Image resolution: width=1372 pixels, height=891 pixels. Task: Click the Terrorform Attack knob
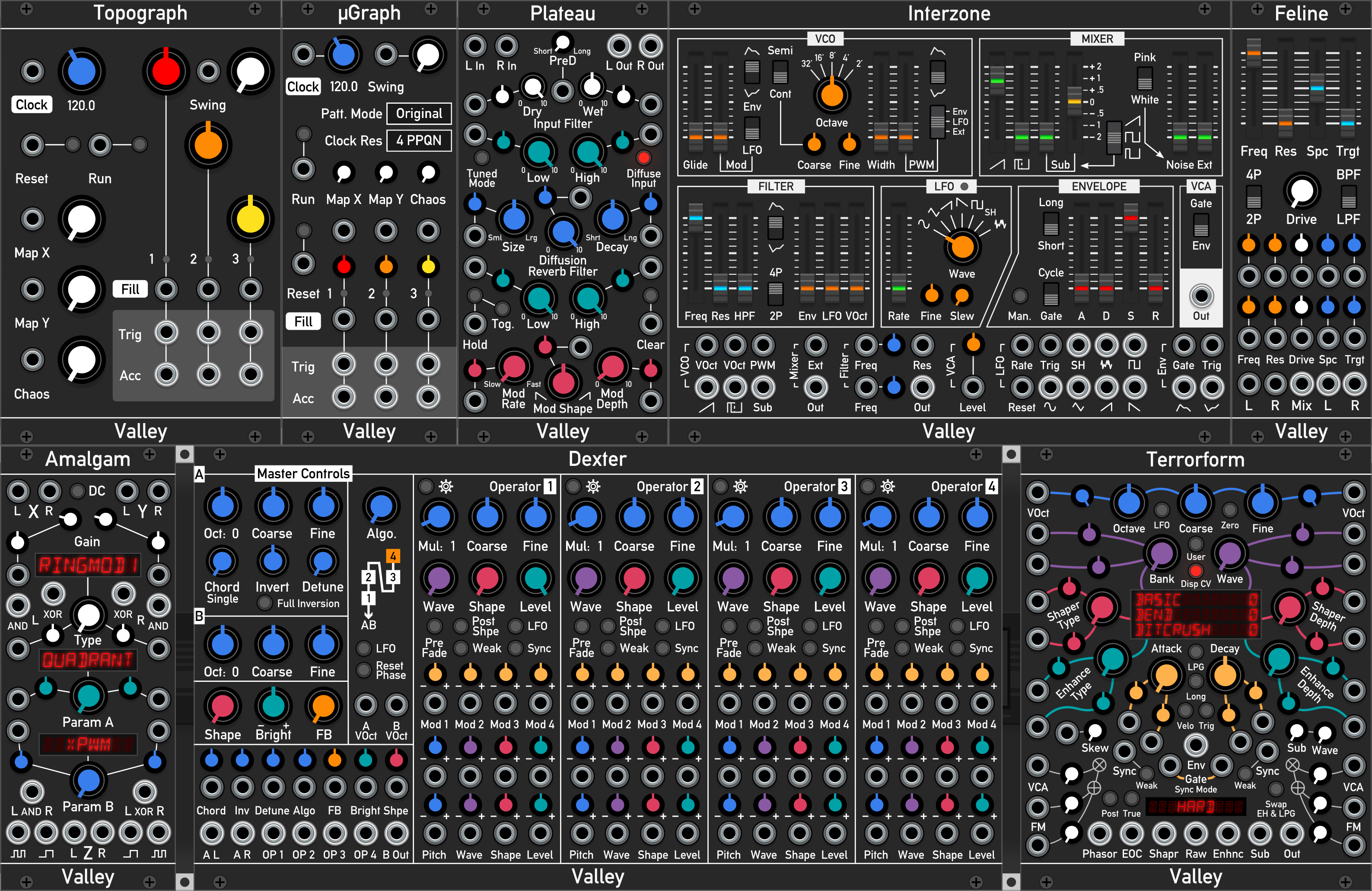pos(1166,675)
